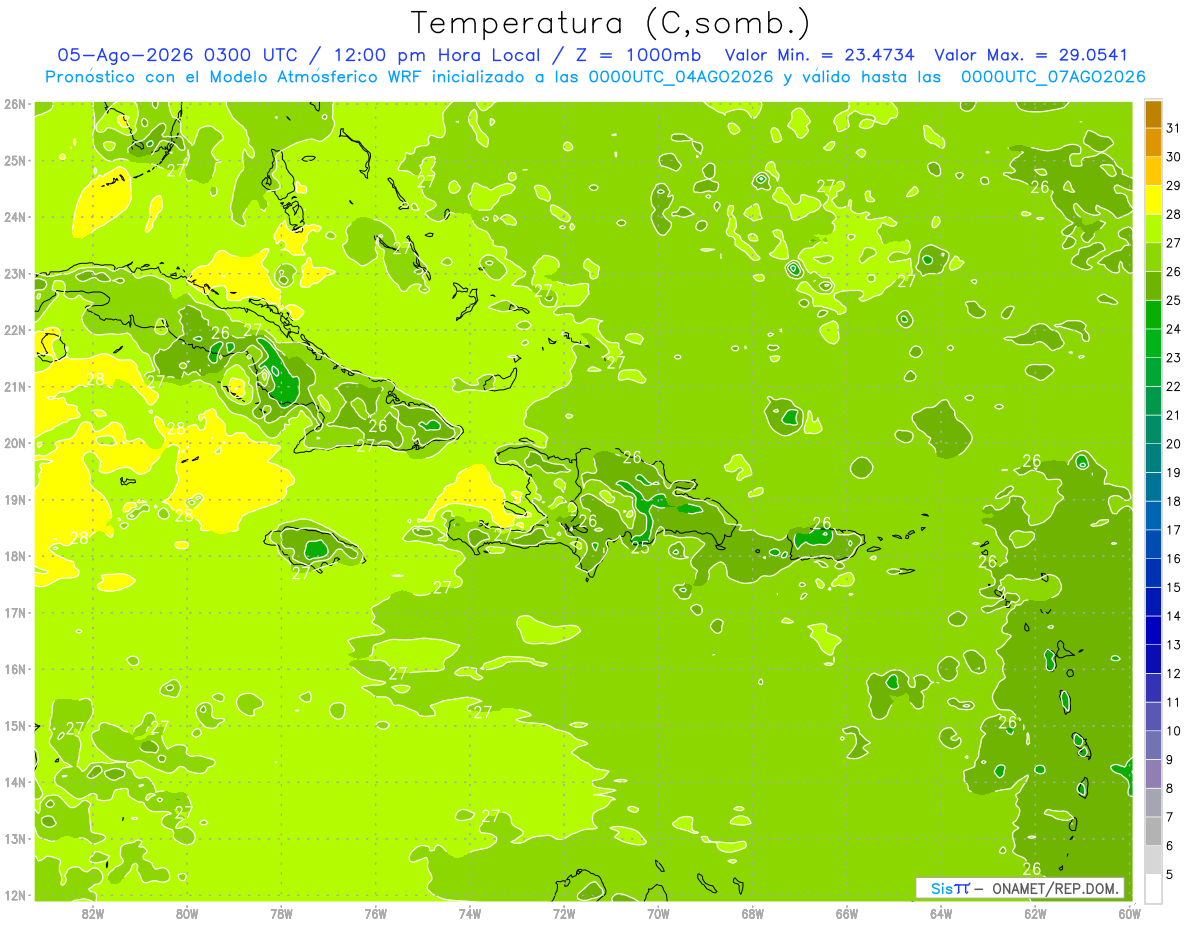This screenshot has width=1200, height=927.
Task: Click the 18N latitude axis label
Action: point(14,556)
